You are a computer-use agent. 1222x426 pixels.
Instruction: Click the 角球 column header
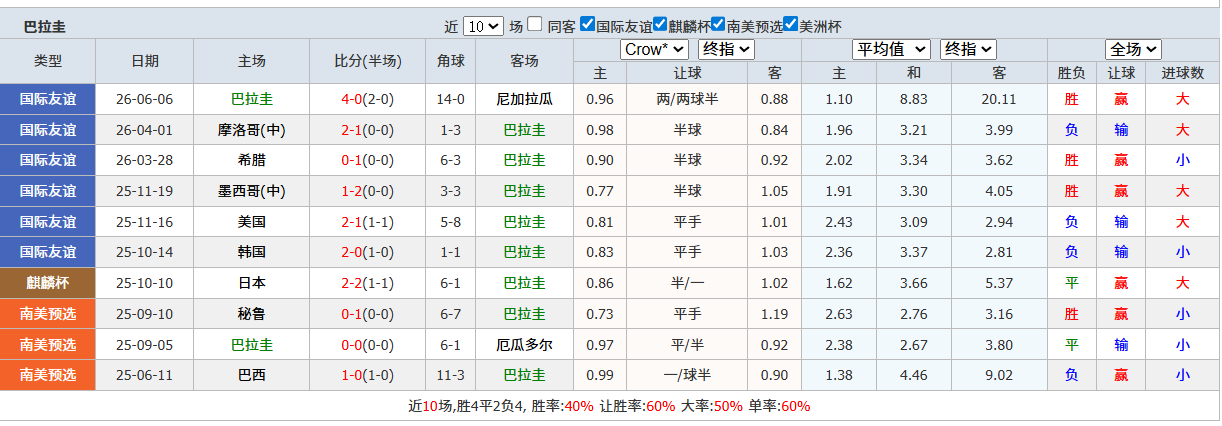[x=450, y=61]
